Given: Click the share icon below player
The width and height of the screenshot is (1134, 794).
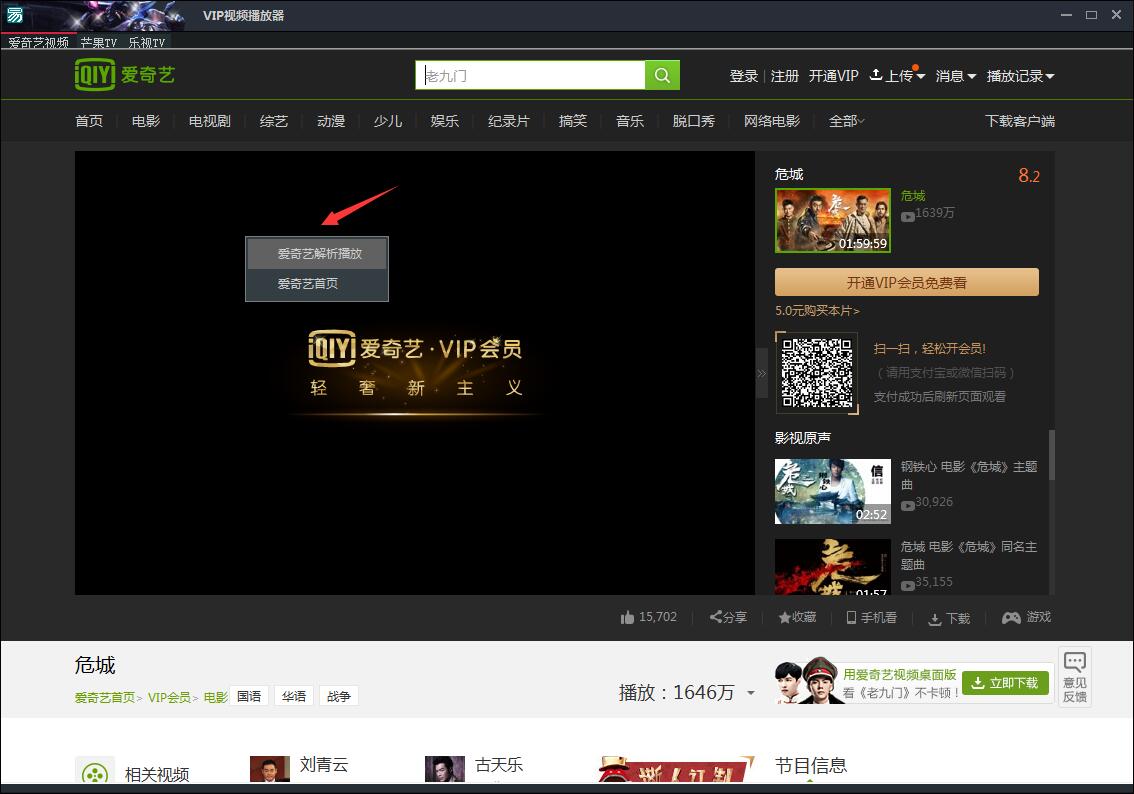Looking at the screenshot, I should (x=716, y=617).
